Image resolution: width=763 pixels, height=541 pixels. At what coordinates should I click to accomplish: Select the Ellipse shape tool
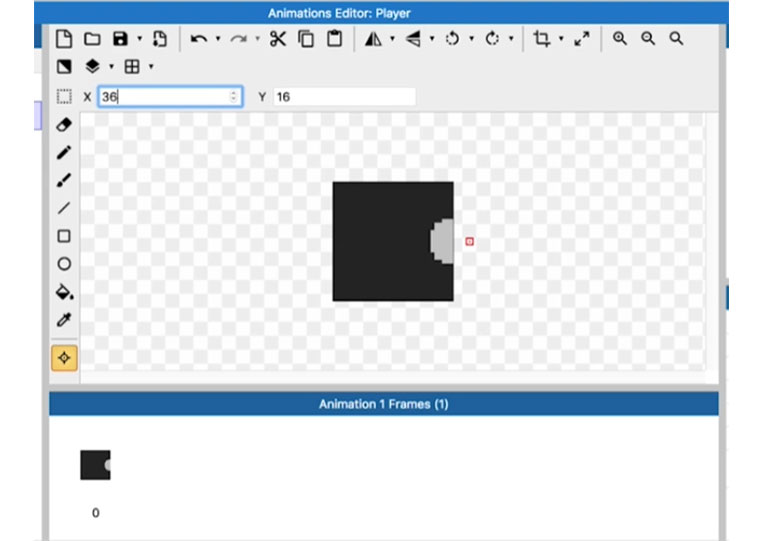pos(64,264)
